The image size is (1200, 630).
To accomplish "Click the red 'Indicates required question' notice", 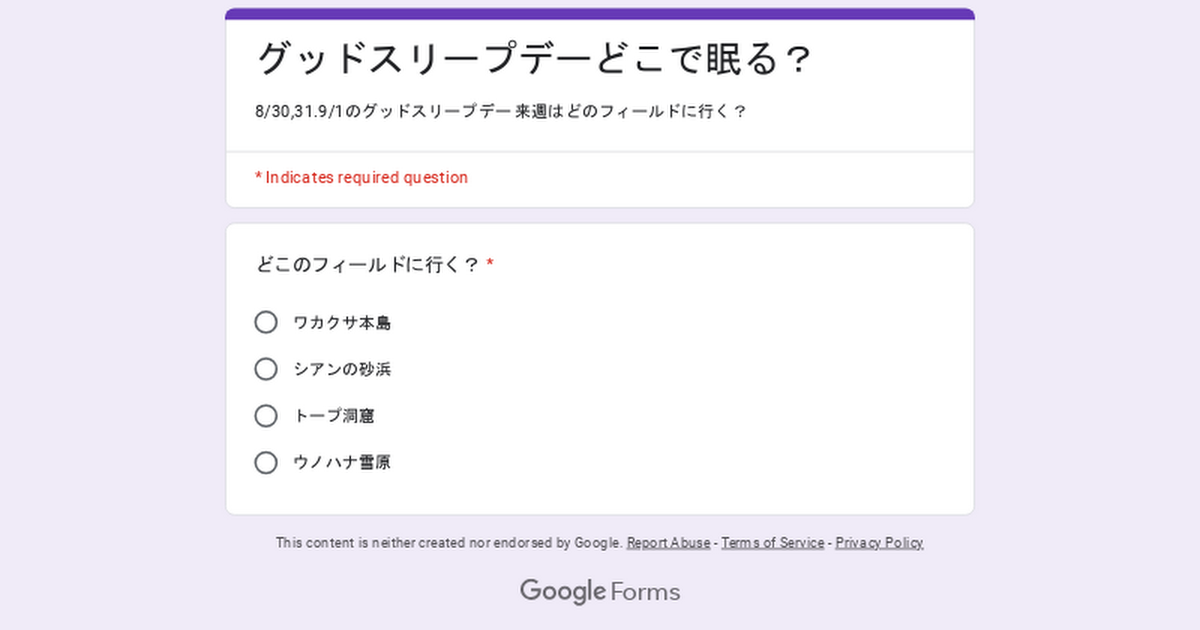I will [x=362, y=178].
